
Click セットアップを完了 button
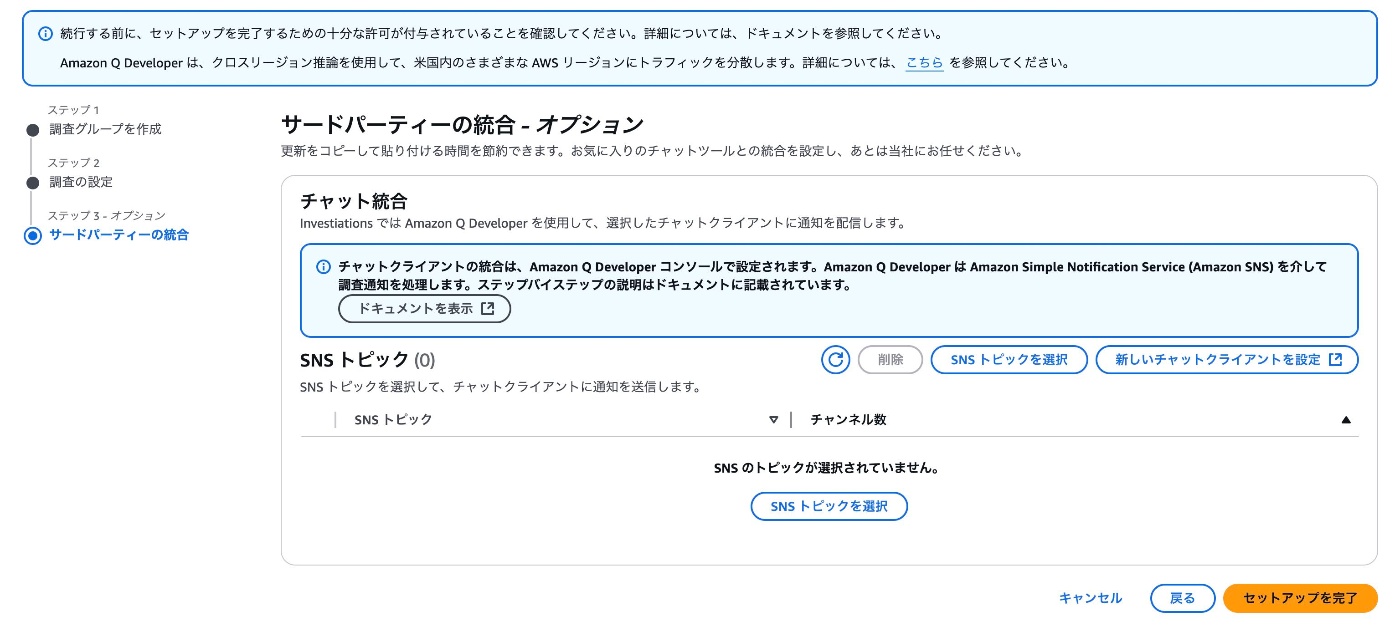tap(1300, 599)
